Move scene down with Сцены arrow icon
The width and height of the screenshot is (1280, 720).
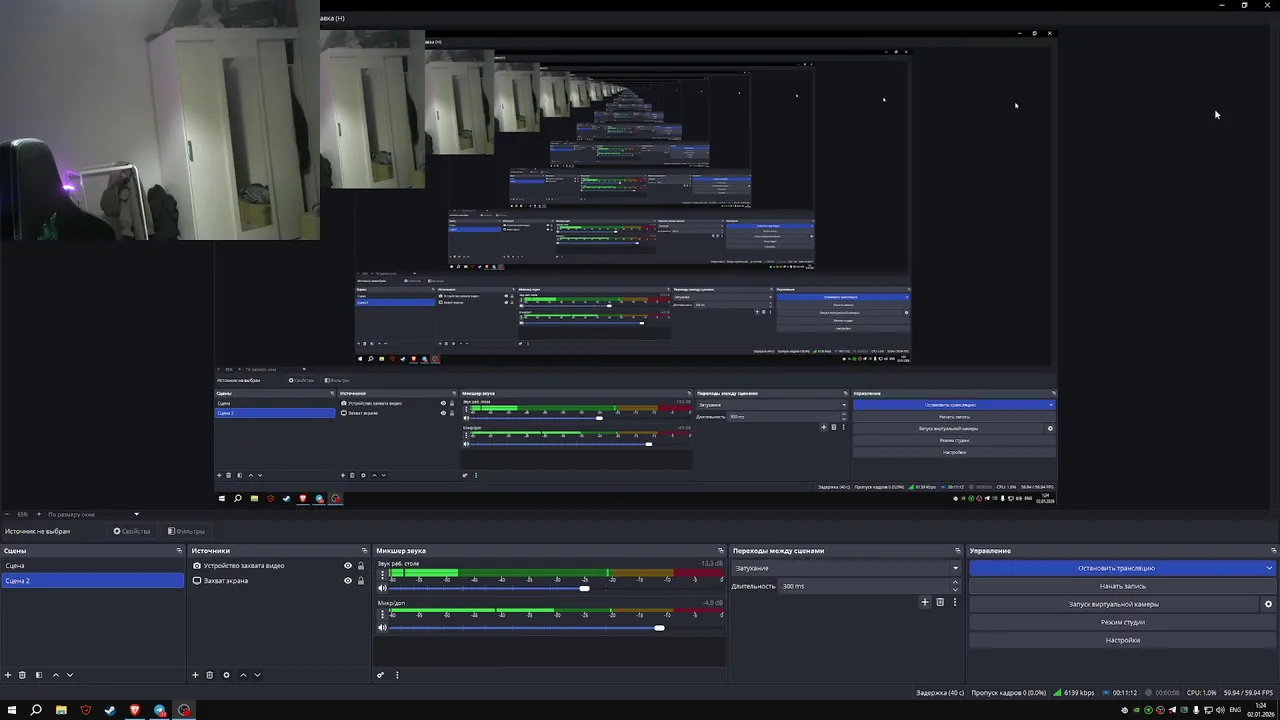point(70,675)
